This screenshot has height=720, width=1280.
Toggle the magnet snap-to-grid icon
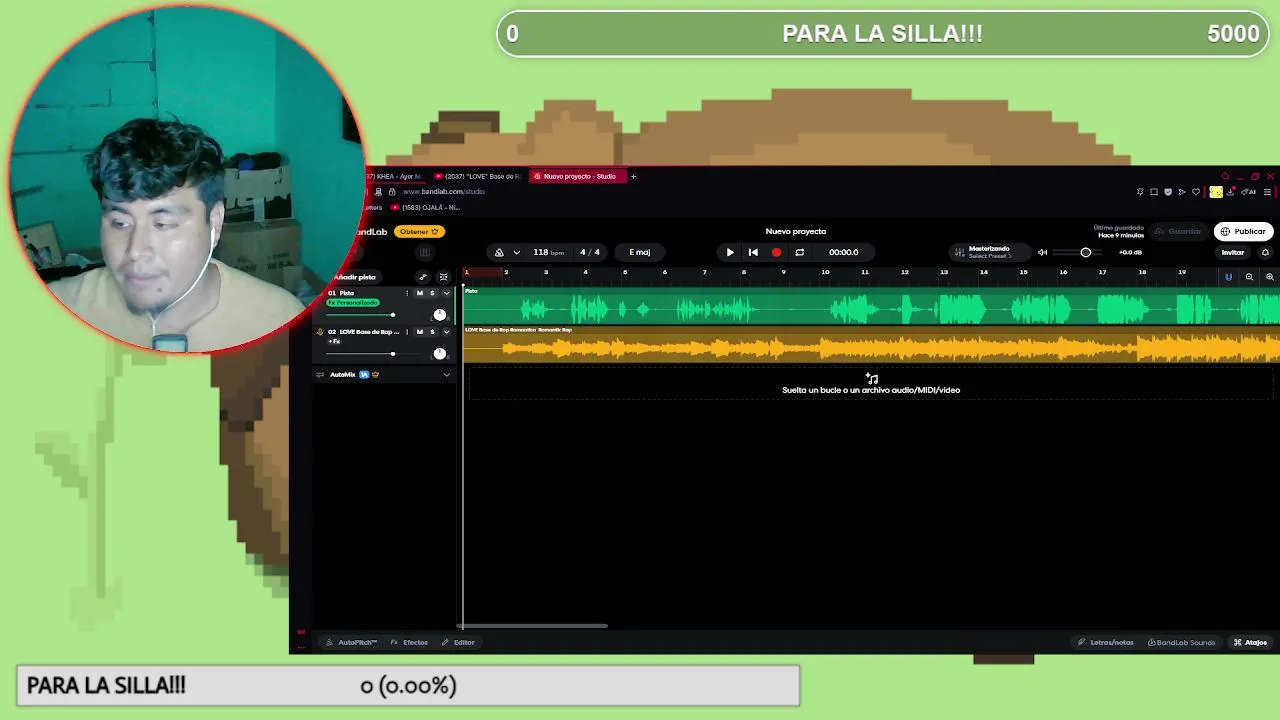(x=1228, y=277)
